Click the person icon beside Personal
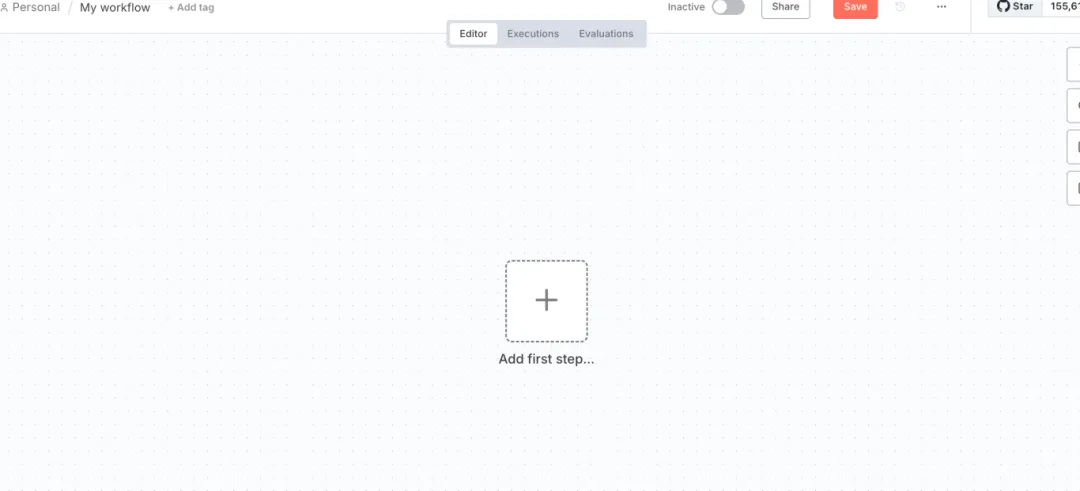Viewport: 1080px width, 491px height. click(4, 8)
